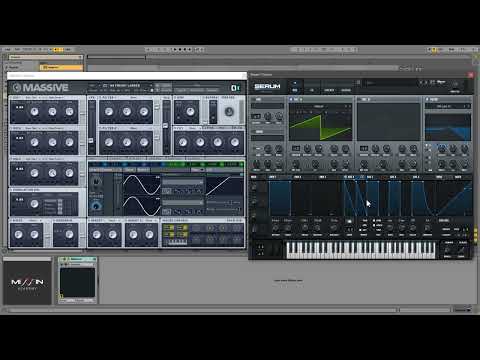The image size is (480, 360).
Task: Turn Massive OSC1 Wt-position knob
Action: click(x=34, y=111)
